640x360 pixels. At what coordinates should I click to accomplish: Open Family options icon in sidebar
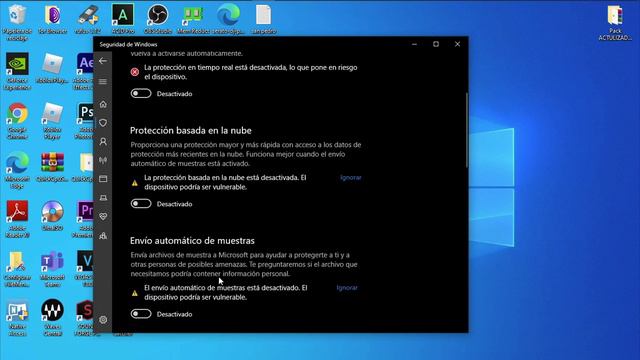coord(103,236)
